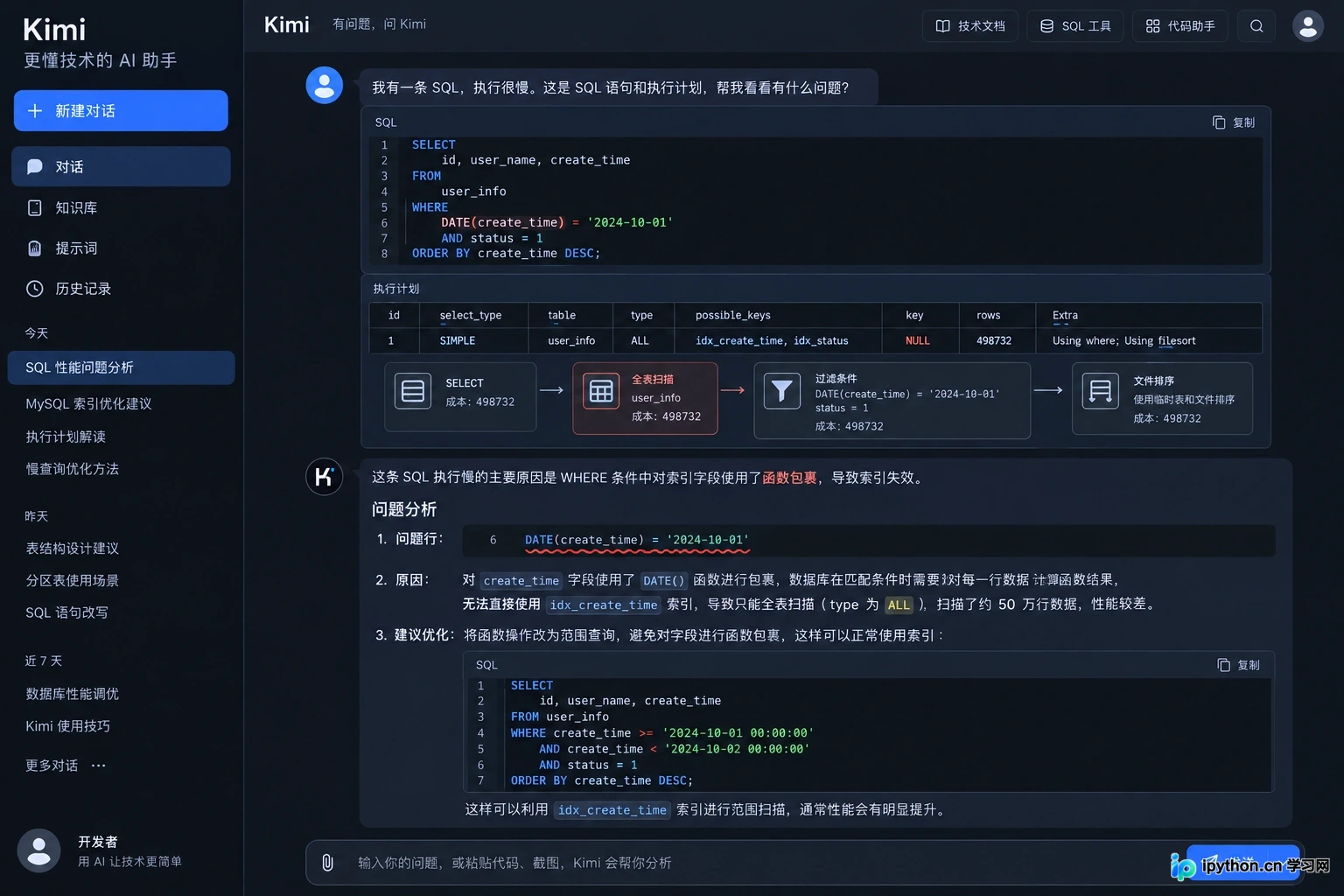Viewport: 1344px width, 896px height.
Task: Click the Kimi assistant avatar icon
Action: pyautogui.click(x=324, y=477)
